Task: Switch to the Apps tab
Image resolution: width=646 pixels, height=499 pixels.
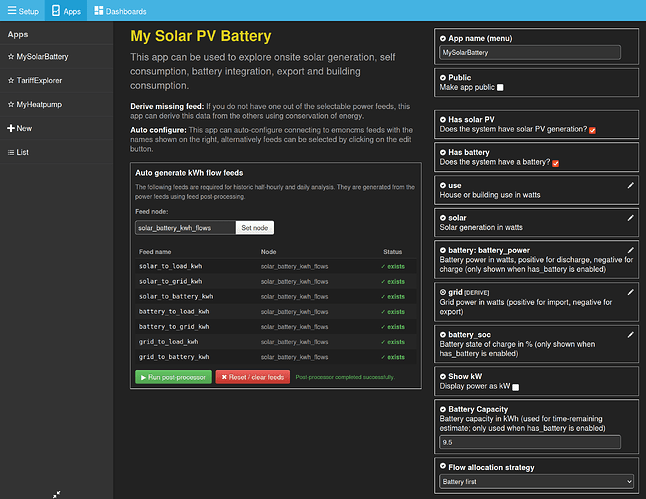Action: [x=66, y=11]
